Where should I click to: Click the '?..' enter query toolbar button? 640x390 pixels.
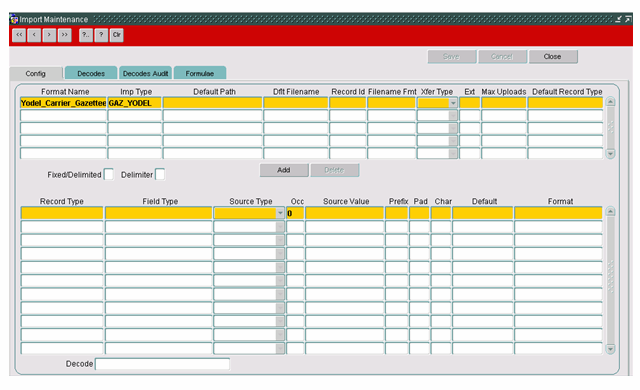pos(86,35)
